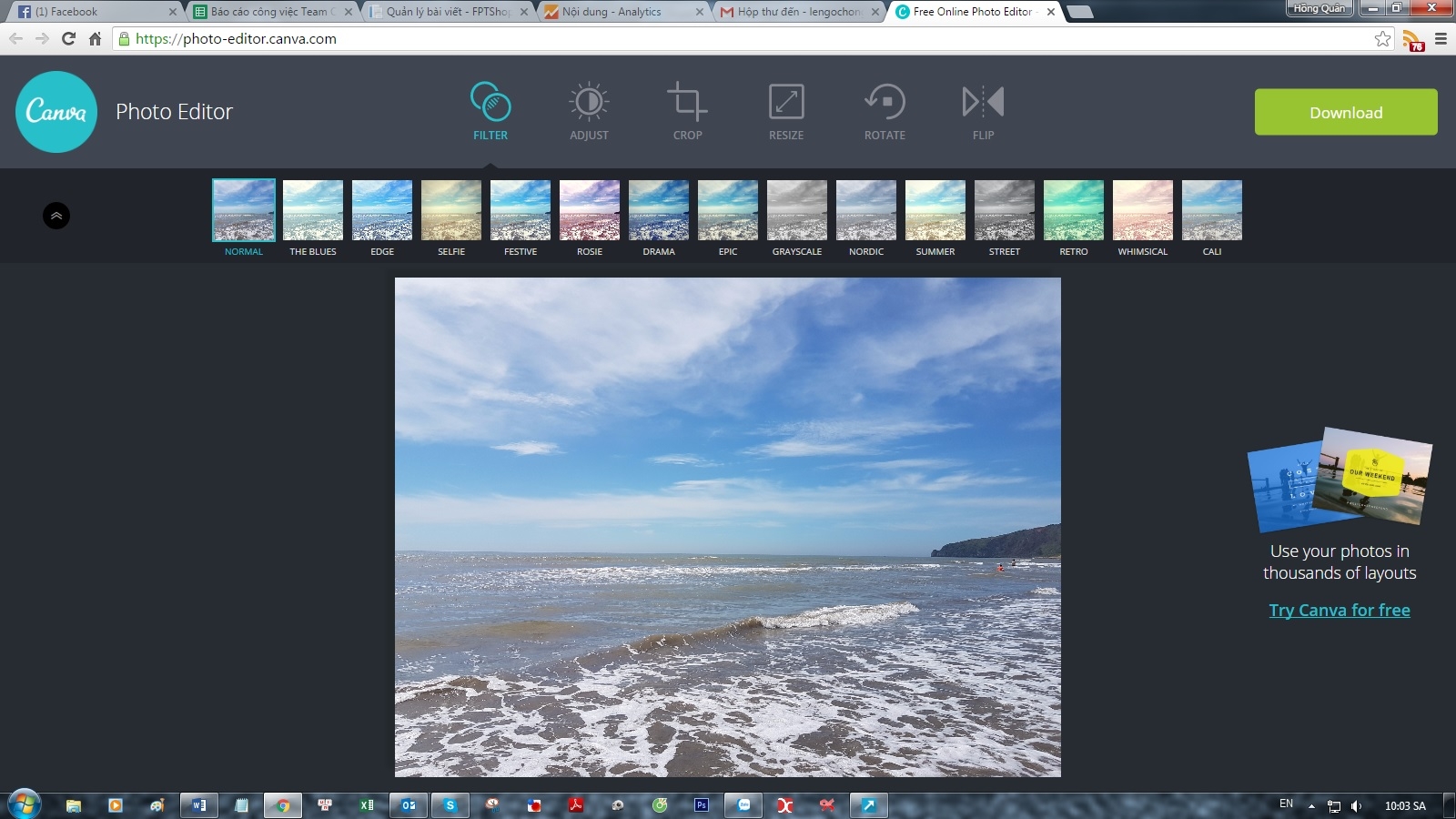Open the RSS extension icon
The width and height of the screenshot is (1456, 819).
click(x=1413, y=40)
